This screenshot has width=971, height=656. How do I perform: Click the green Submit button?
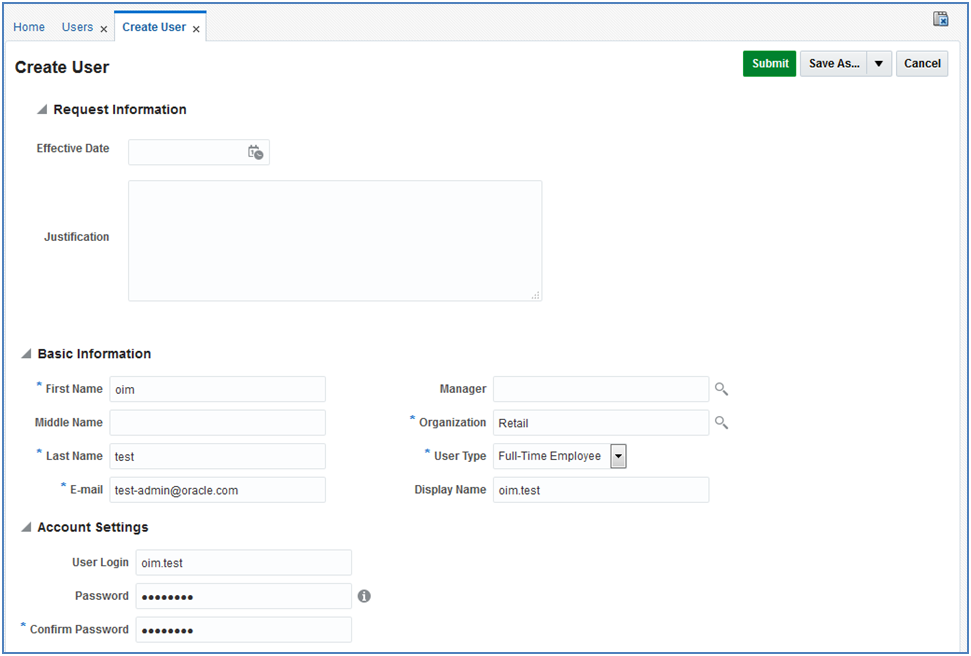[x=770, y=64]
